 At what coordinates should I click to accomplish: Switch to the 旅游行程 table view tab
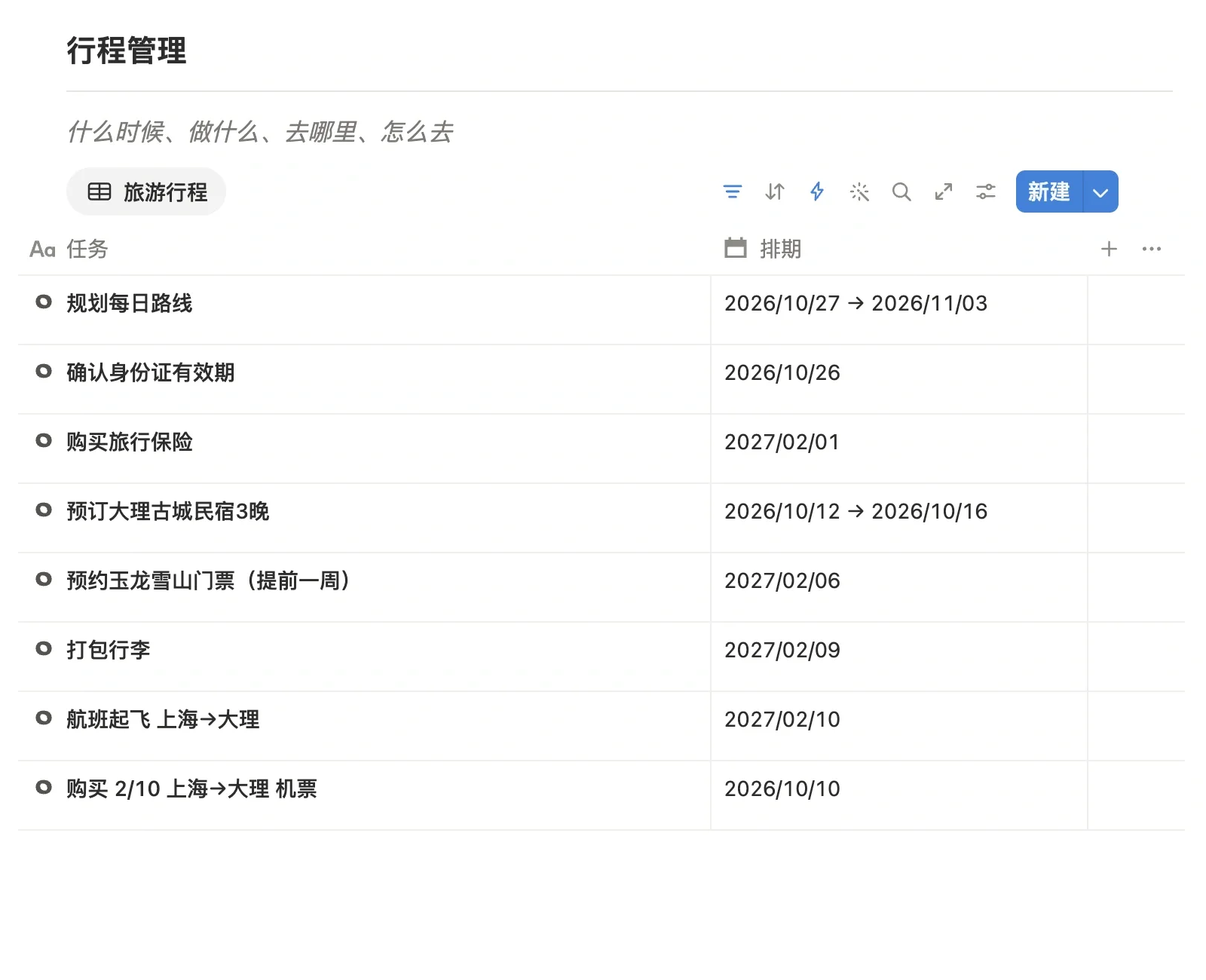coord(146,191)
